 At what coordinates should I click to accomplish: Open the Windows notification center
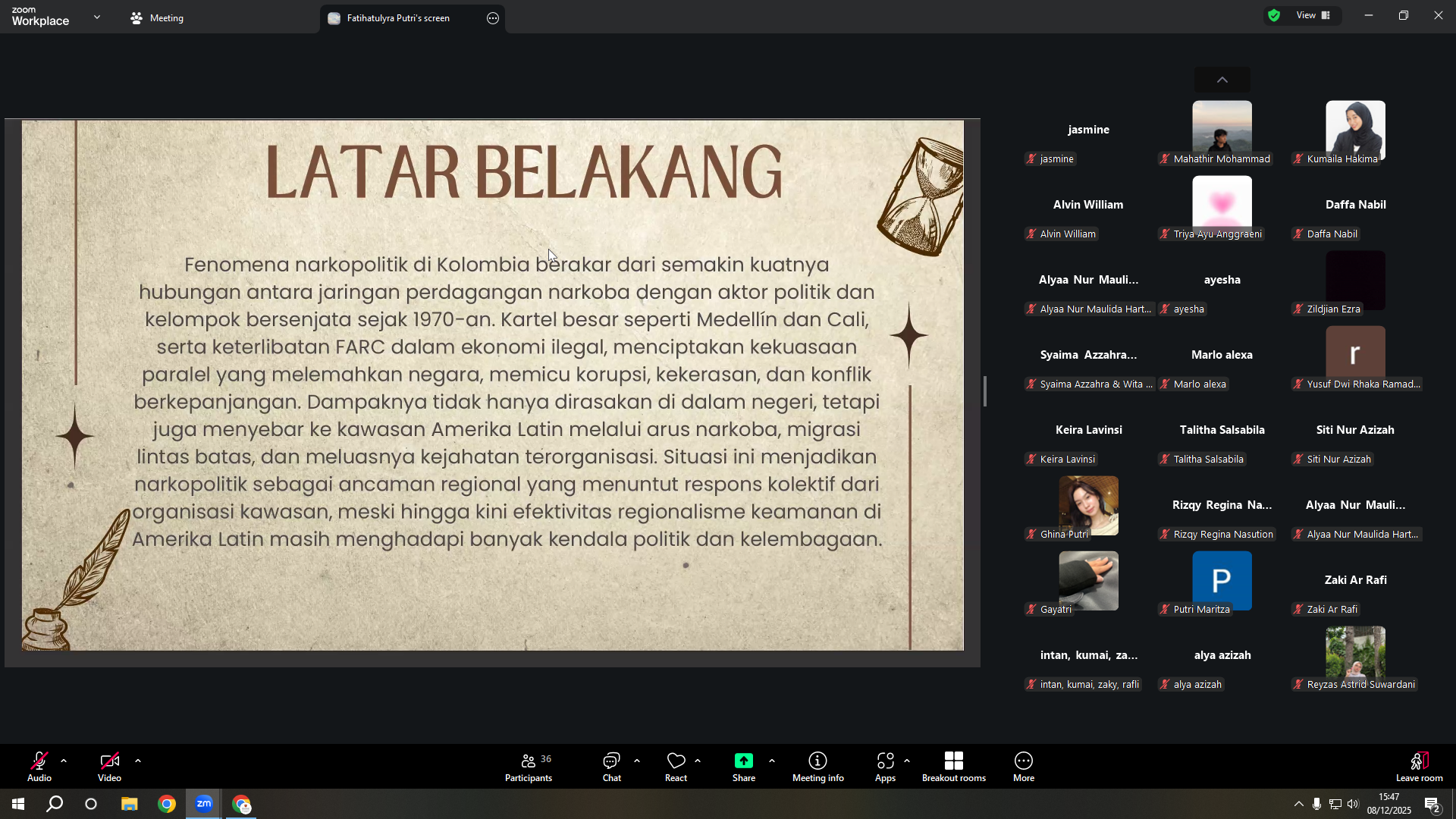point(1432,805)
